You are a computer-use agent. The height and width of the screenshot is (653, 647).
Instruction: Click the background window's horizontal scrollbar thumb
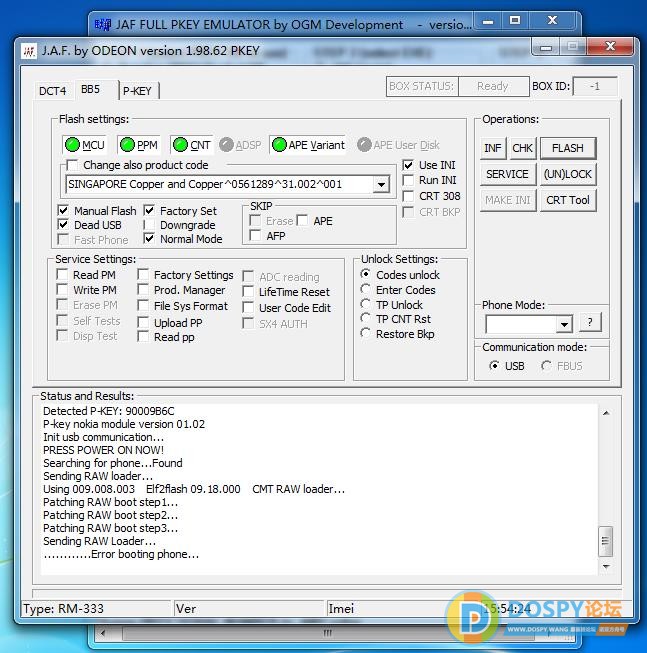click(x=328, y=633)
